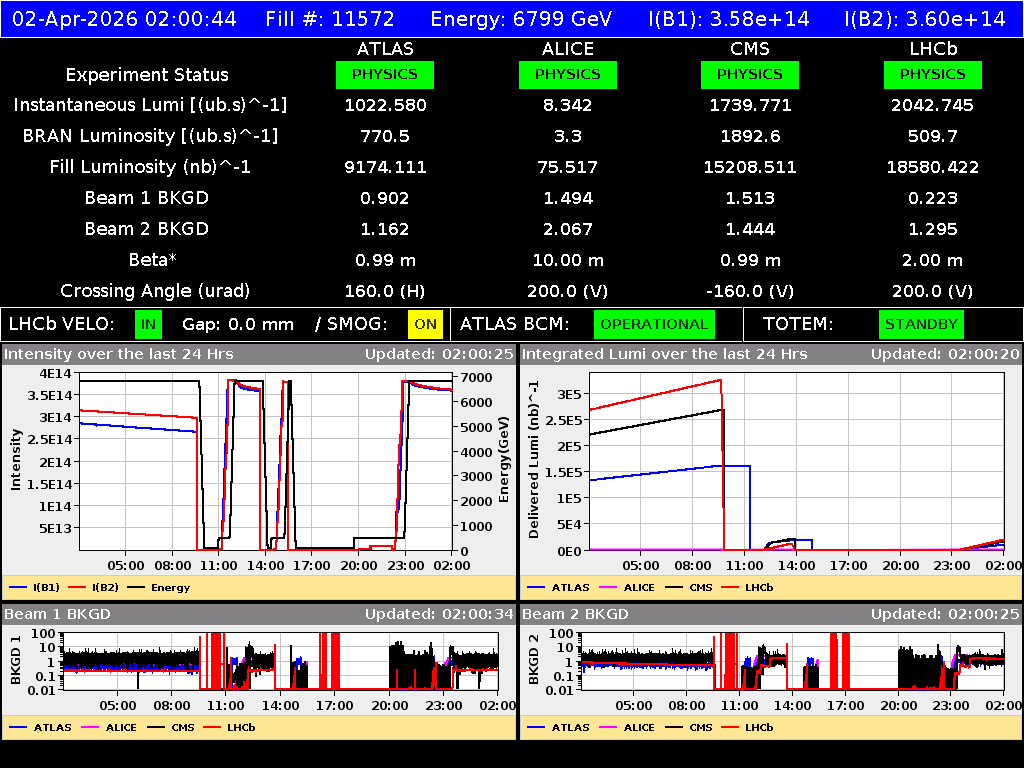Click the LHCb PHYSICS status indicator
This screenshot has height=768, width=1024.
click(932, 74)
